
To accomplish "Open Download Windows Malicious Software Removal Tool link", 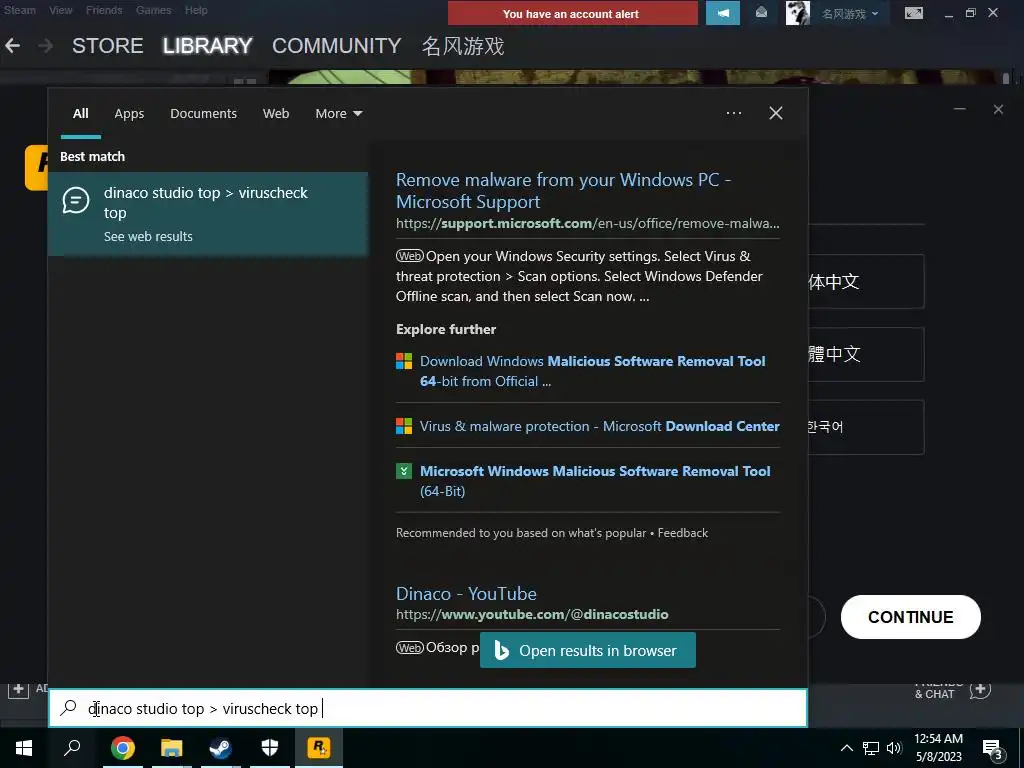I will coord(592,371).
